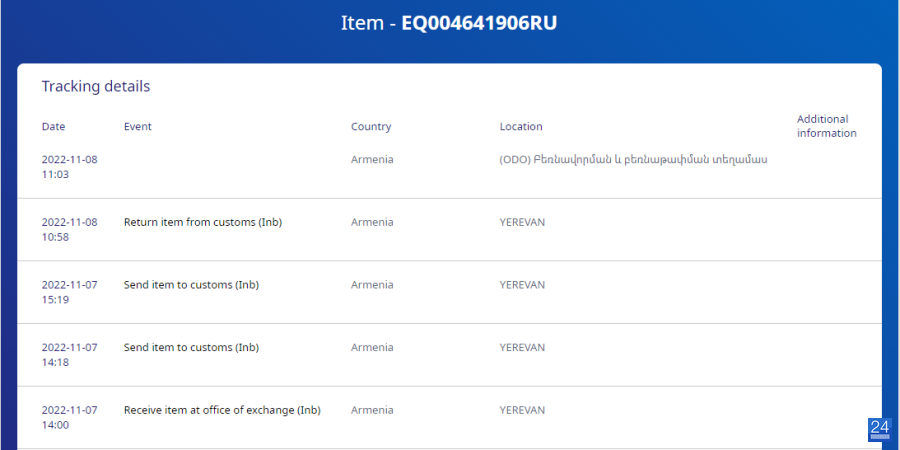Click YEREVAN in the Return from customs row

(522, 222)
